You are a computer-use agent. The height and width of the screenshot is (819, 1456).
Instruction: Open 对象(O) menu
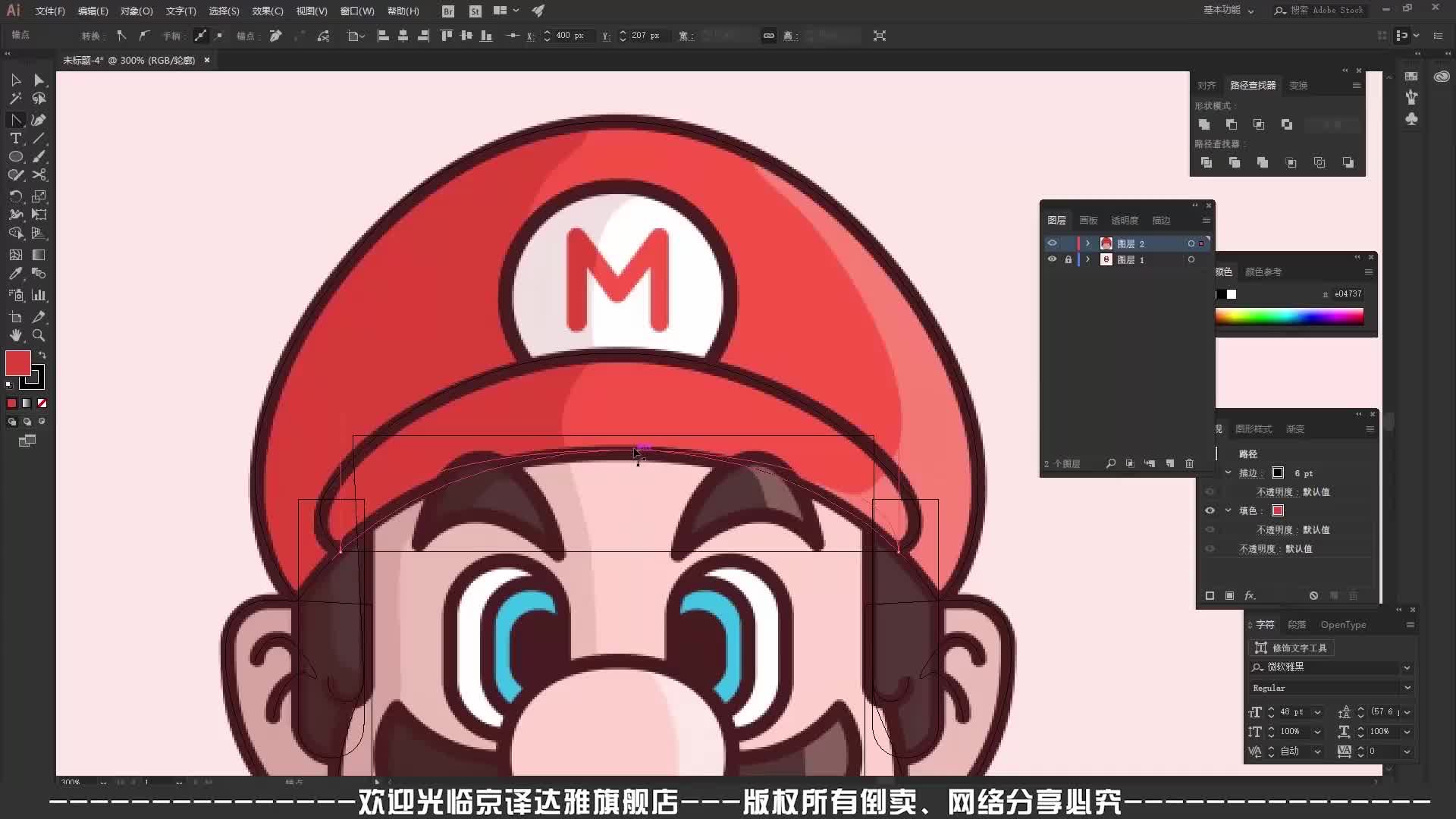[136, 11]
